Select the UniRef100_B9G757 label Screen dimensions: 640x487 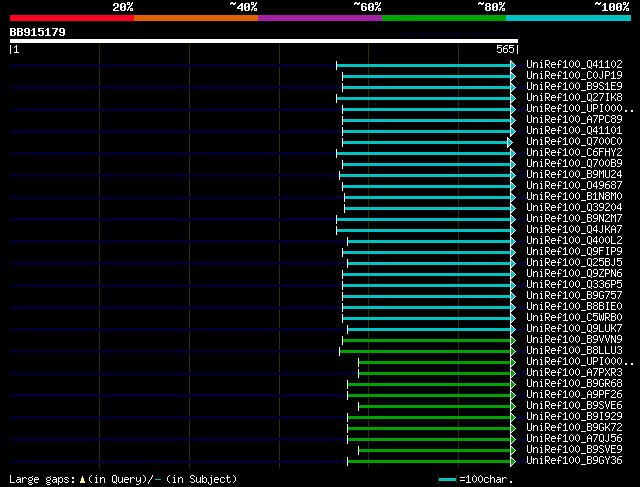pyautogui.click(x=574, y=296)
